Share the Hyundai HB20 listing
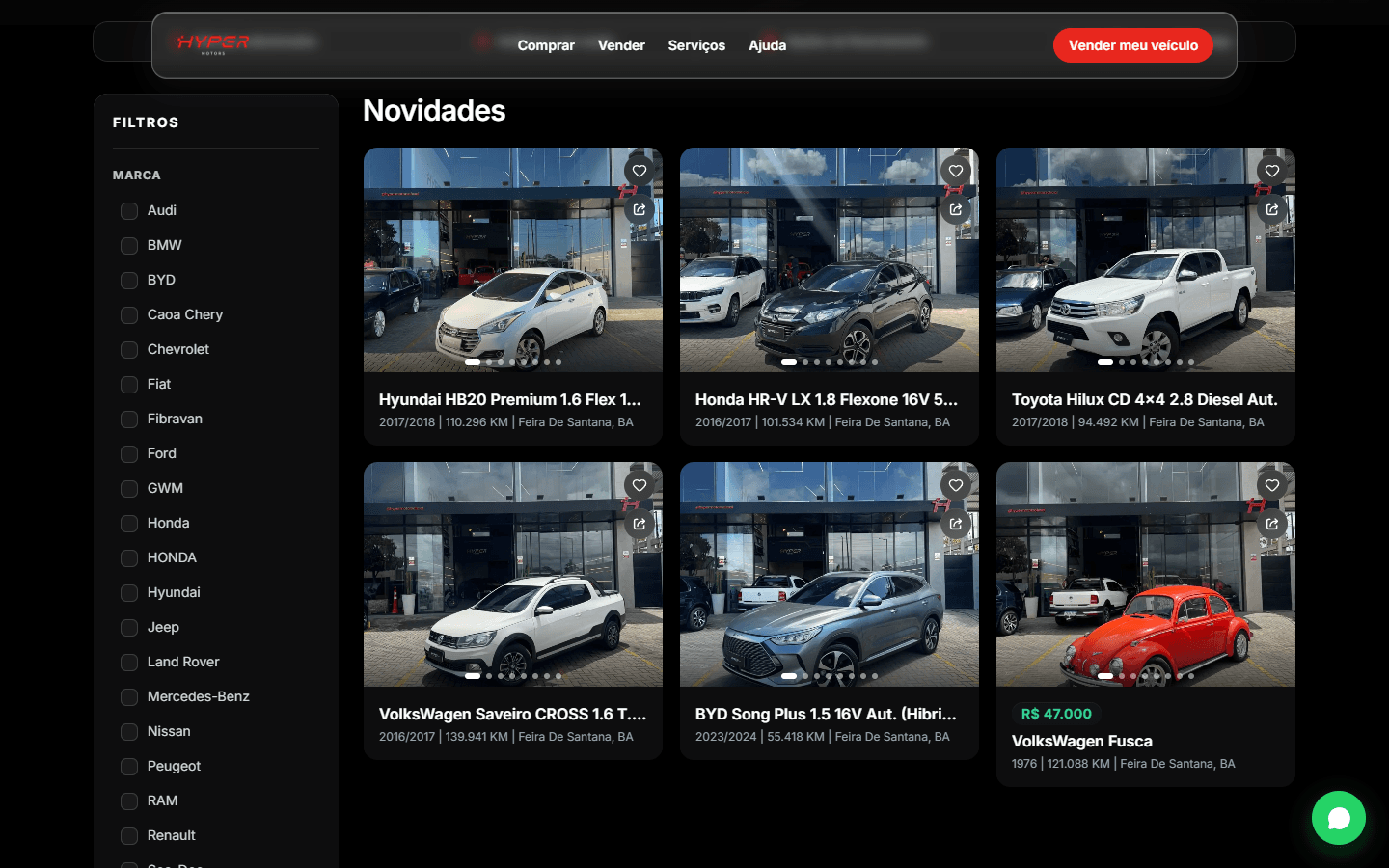Screen dimensions: 1389x868 point(640,209)
